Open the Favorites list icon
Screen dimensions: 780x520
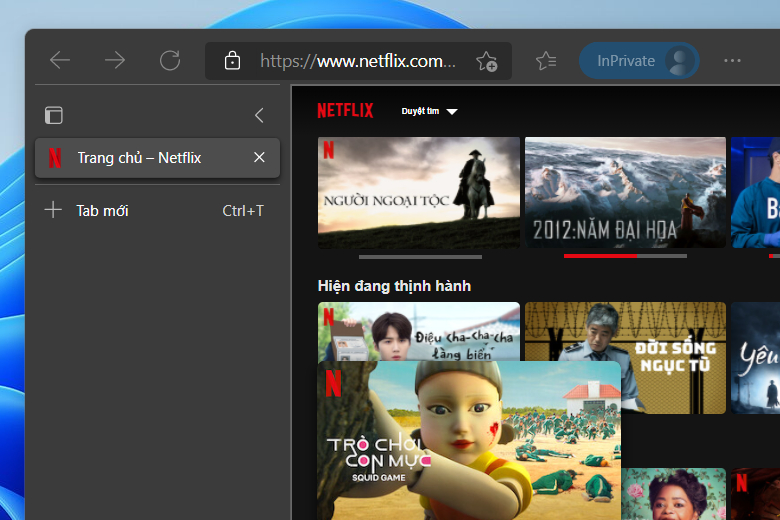[x=546, y=61]
